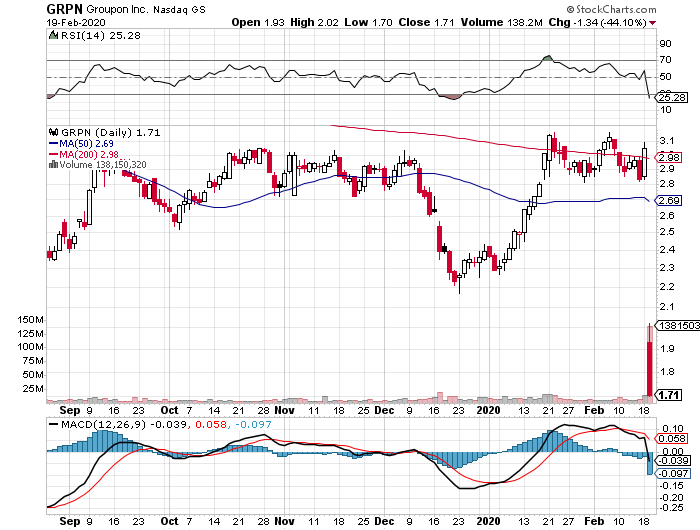The image size is (700, 530).
Task: Click the 3.1 price axis label
Action: pyautogui.click(x=667, y=141)
